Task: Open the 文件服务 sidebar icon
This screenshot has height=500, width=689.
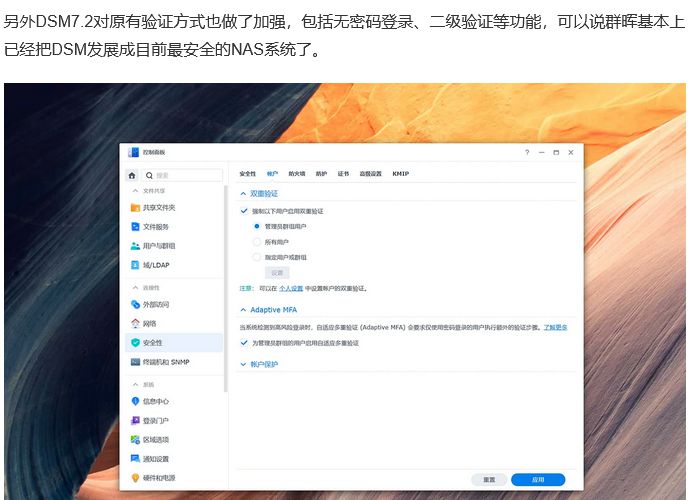Action: point(135,227)
